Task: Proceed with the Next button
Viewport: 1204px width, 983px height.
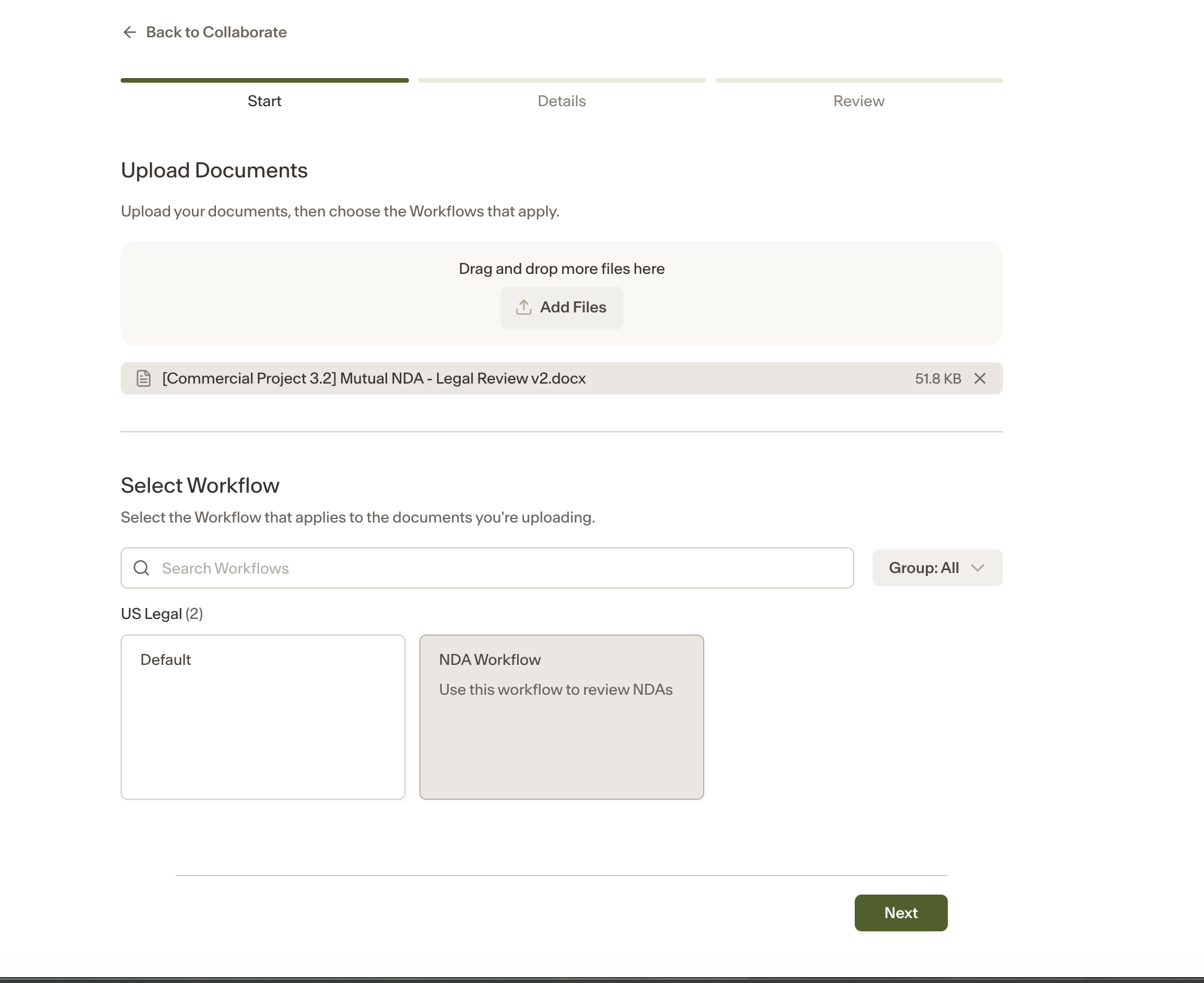Action: [x=901, y=913]
